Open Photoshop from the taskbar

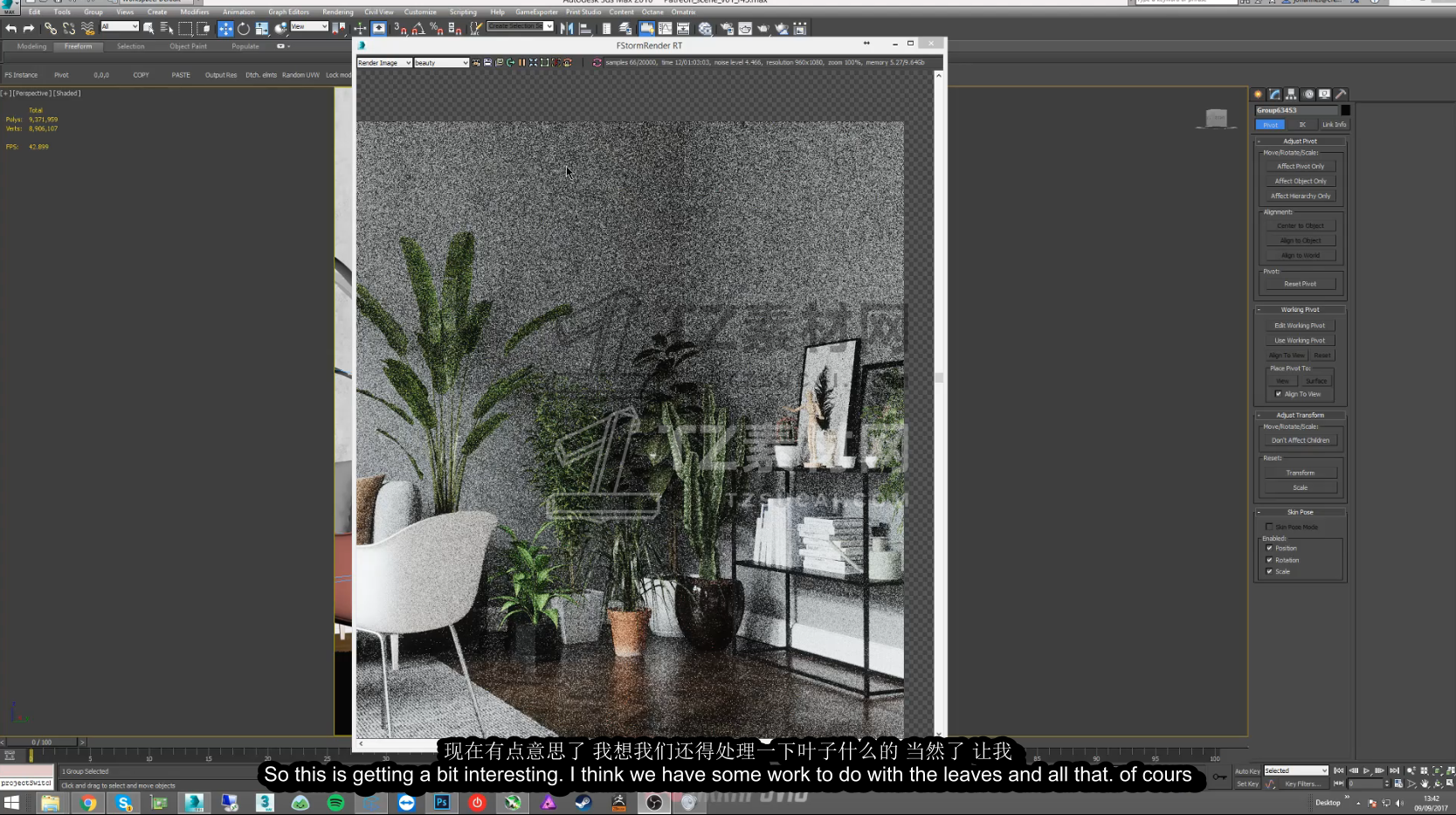(x=442, y=803)
